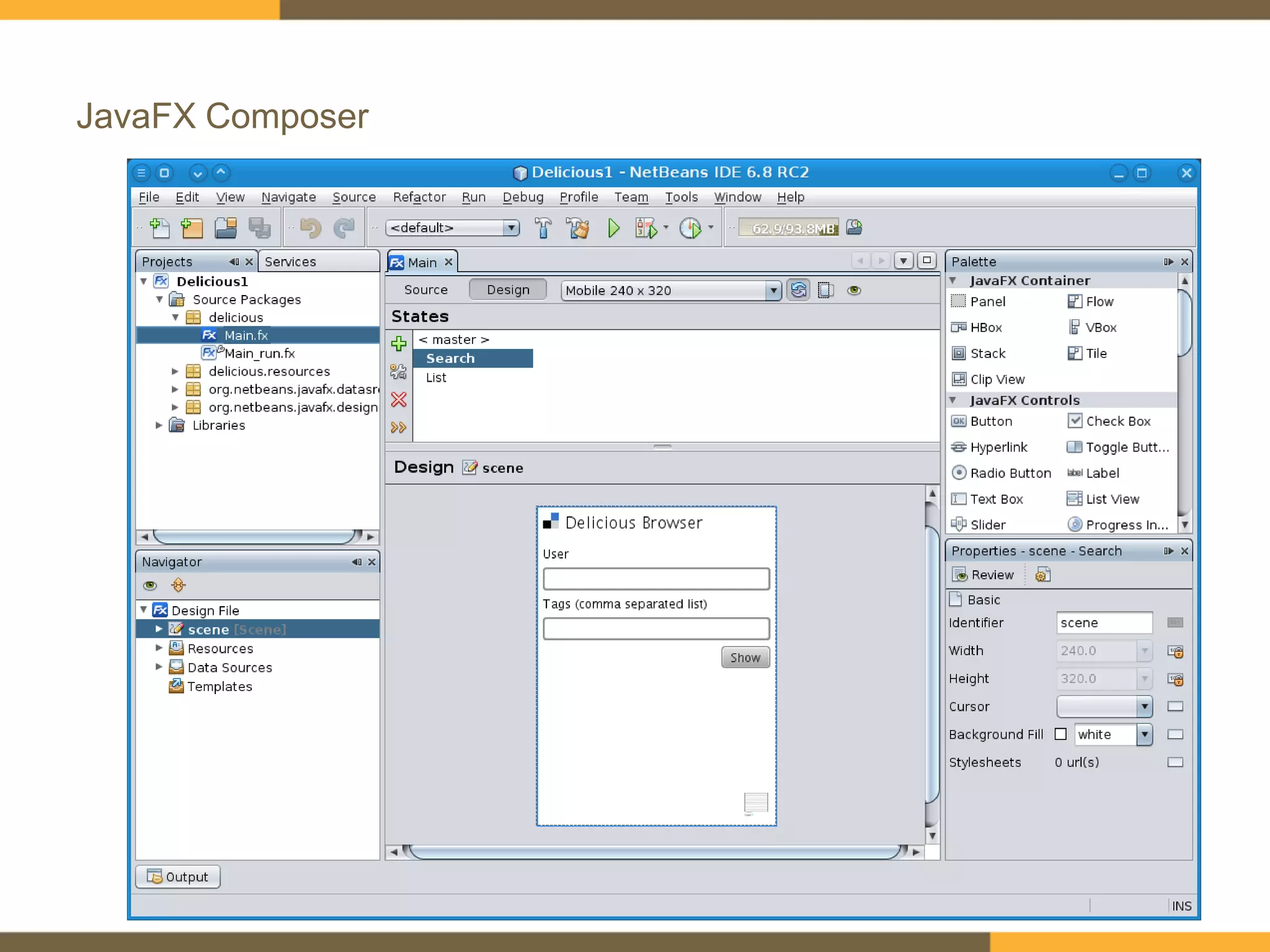The image size is (1270, 952).
Task: Open the File menu
Action: pyautogui.click(x=149, y=197)
